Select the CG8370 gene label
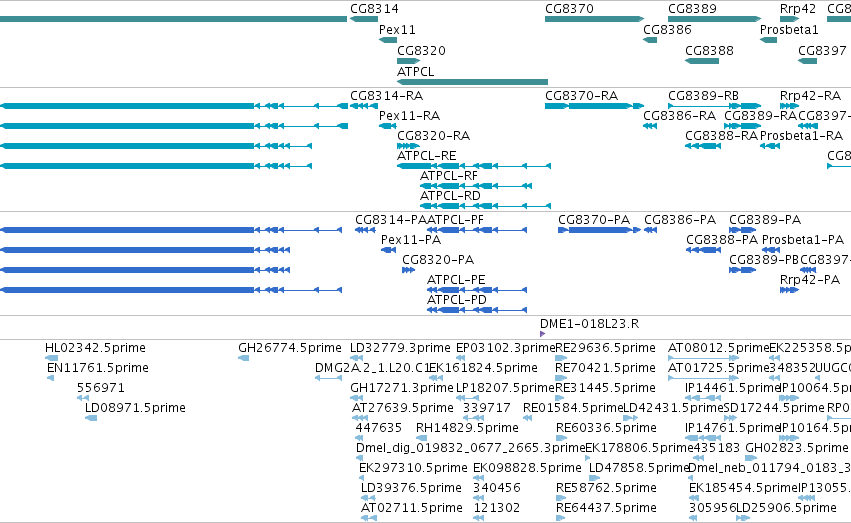The image size is (851, 523). click(569, 9)
